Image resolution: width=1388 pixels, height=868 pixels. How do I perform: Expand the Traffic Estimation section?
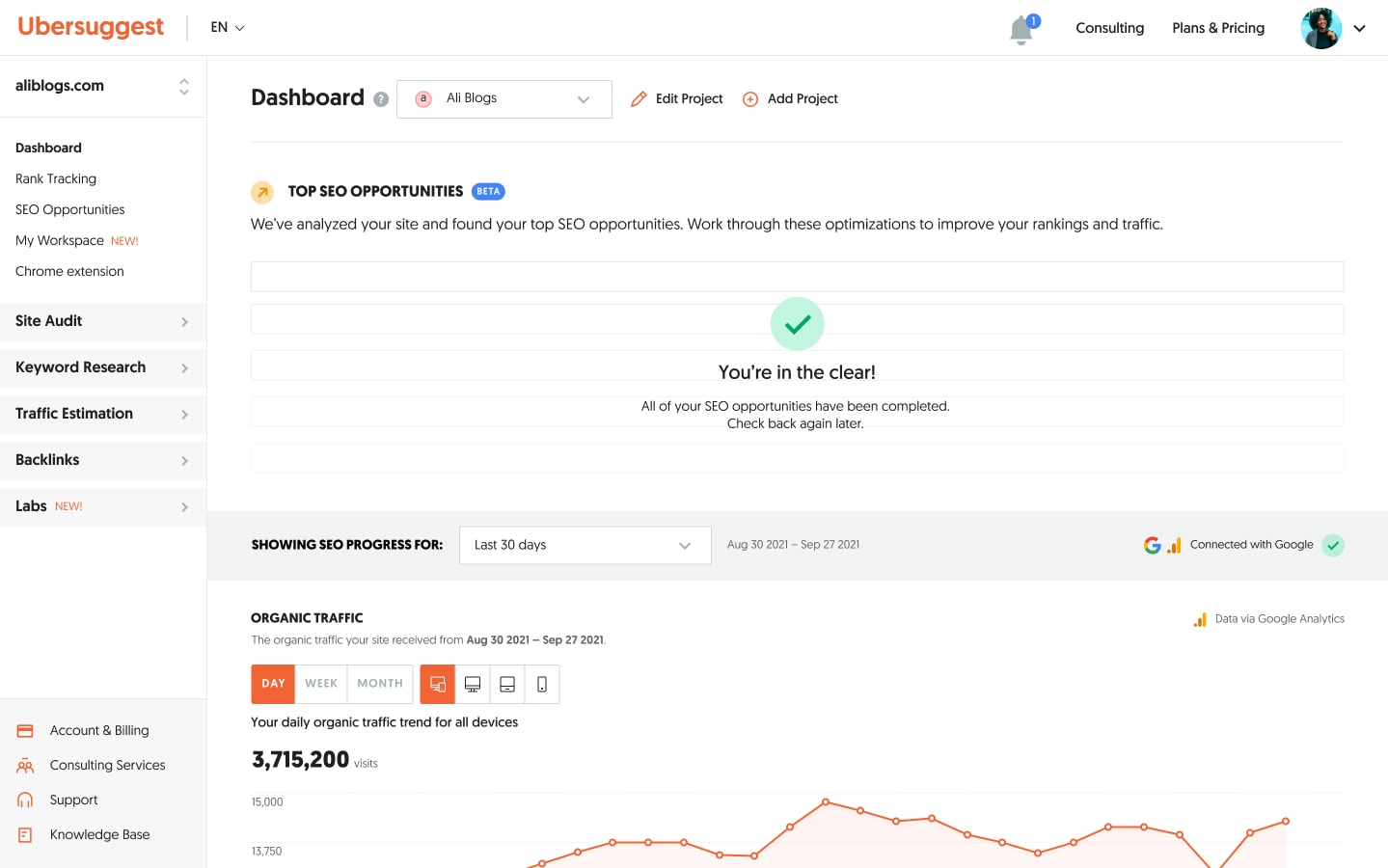coord(103,414)
